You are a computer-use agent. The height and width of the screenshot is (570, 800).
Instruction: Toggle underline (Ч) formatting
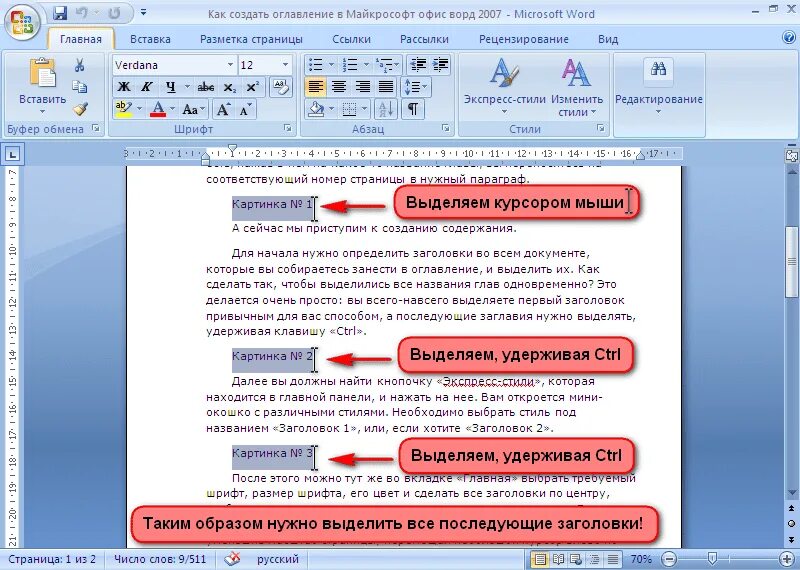(x=170, y=87)
